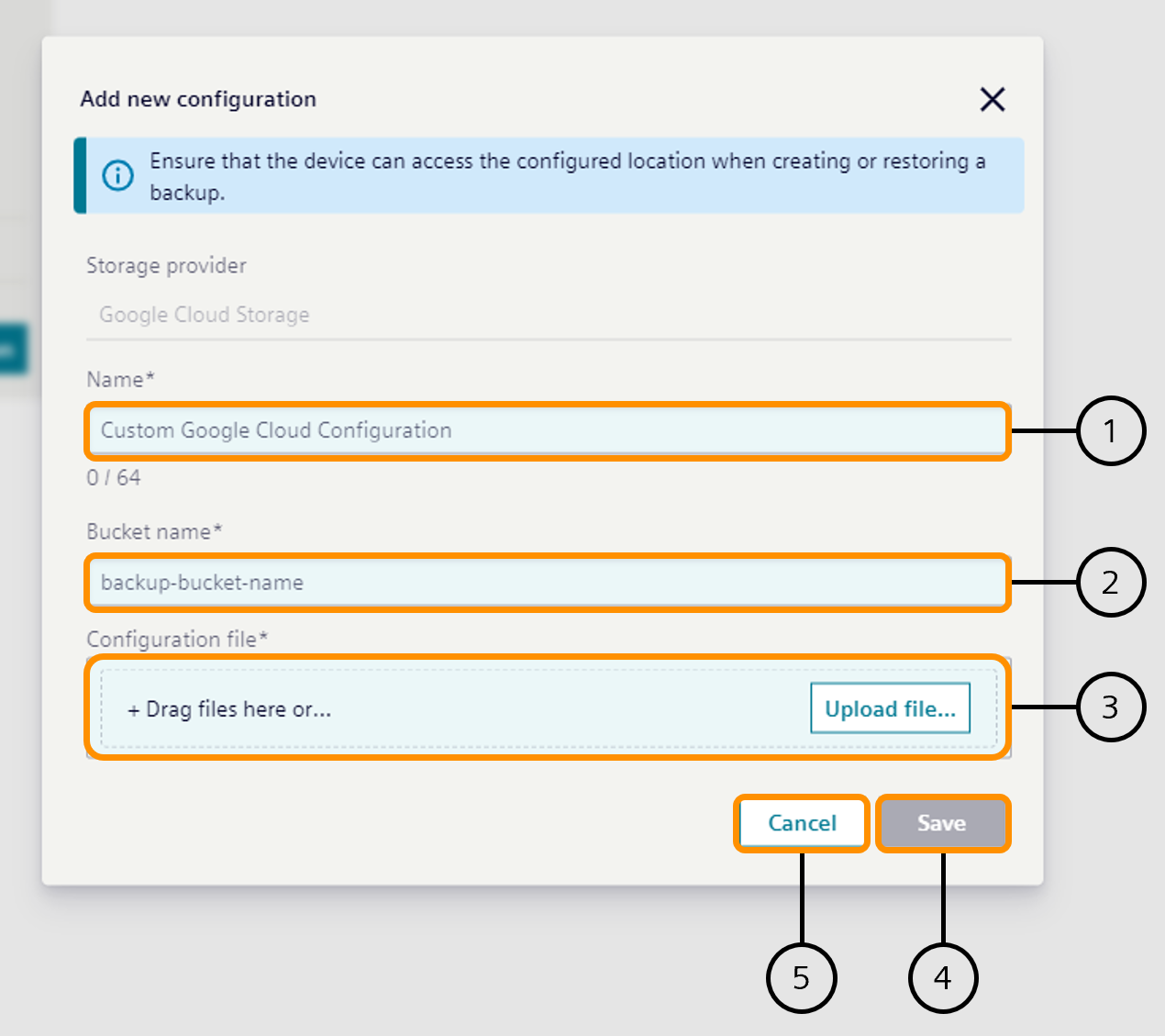This screenshot has height=1036, width=1165.
Task: Click the Bucket name* field label
Action: (153, 531)
